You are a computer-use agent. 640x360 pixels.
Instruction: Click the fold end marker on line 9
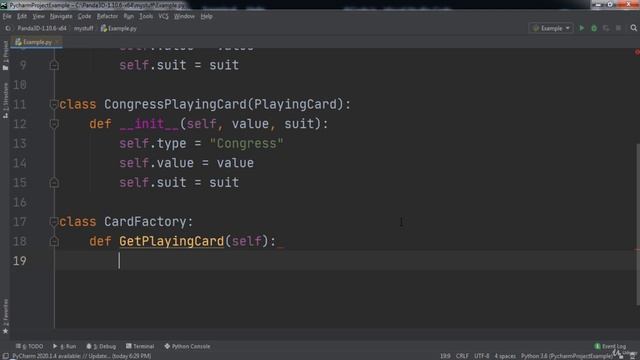pos(54,65)
